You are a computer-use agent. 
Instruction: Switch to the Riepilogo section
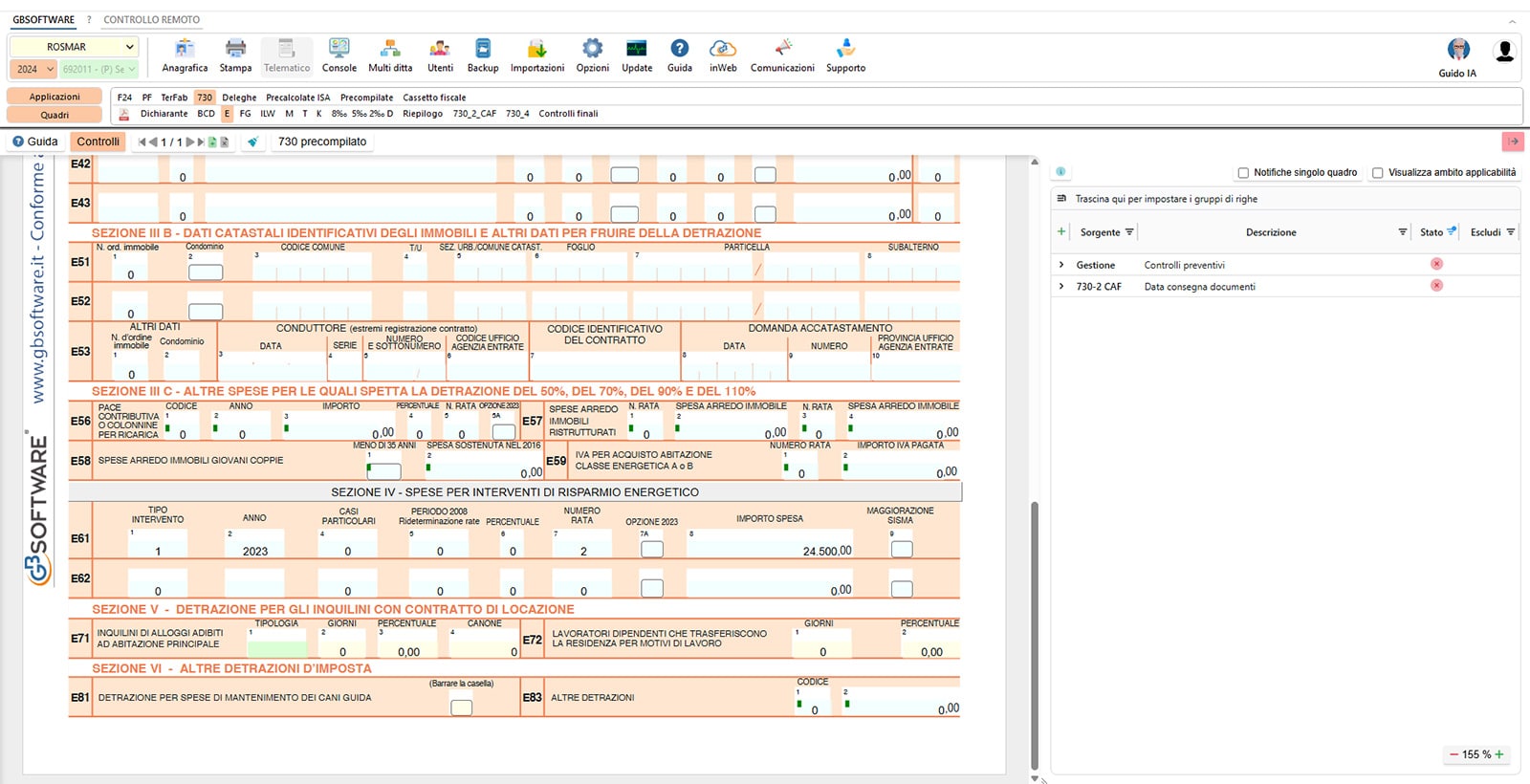click(422, 114)
